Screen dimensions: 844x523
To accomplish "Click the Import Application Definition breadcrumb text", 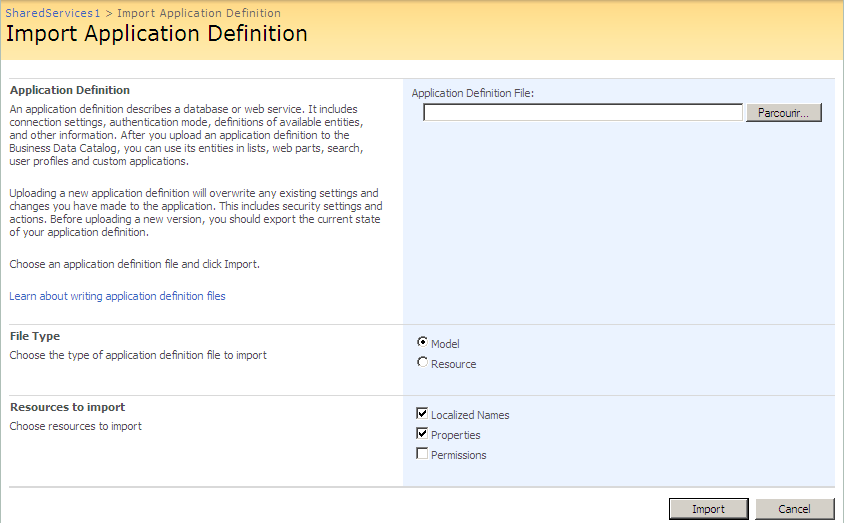I will [x=198, y=13].
